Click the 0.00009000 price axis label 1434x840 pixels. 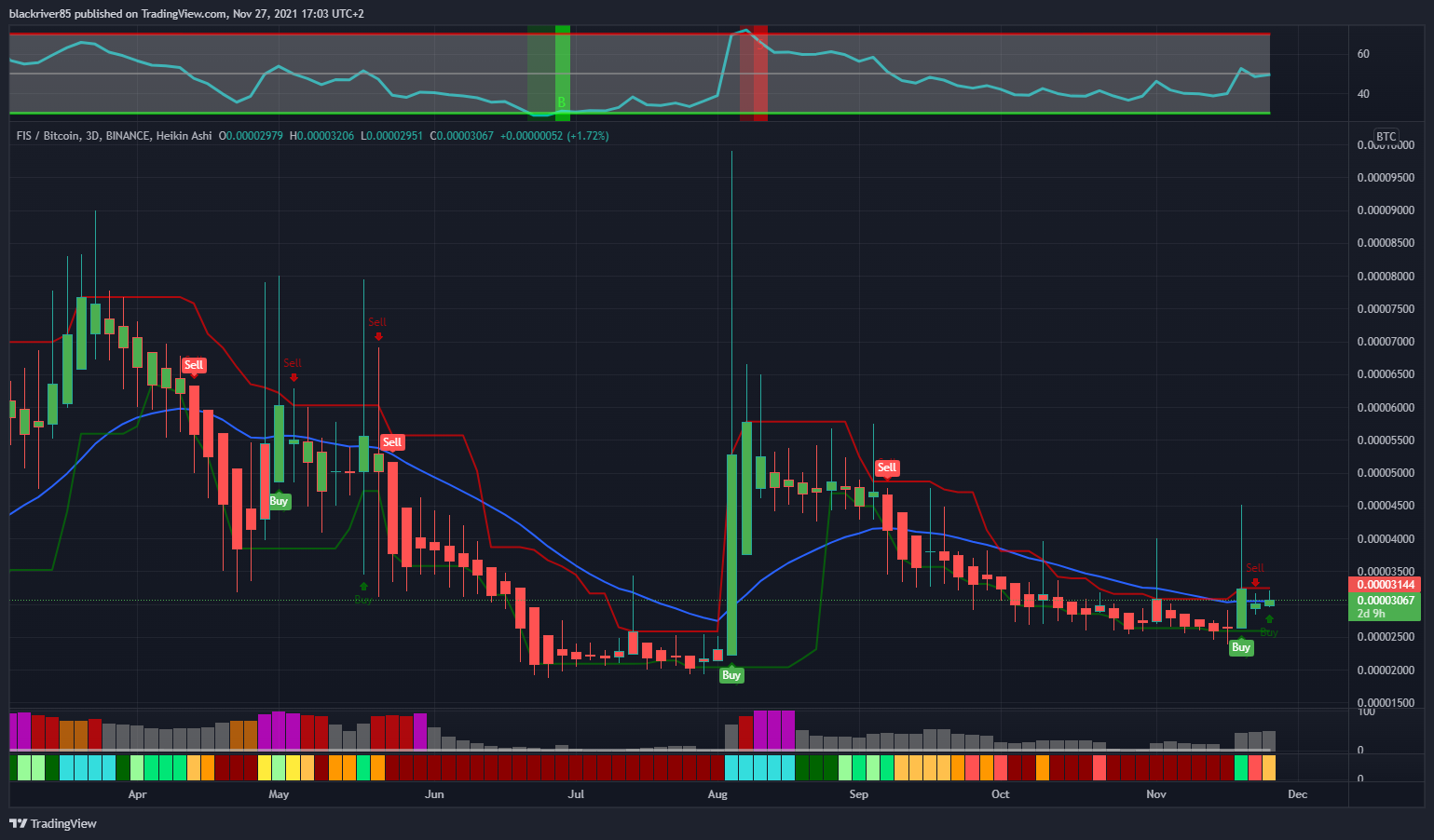pyautogui.click(x=1386, y=210)
